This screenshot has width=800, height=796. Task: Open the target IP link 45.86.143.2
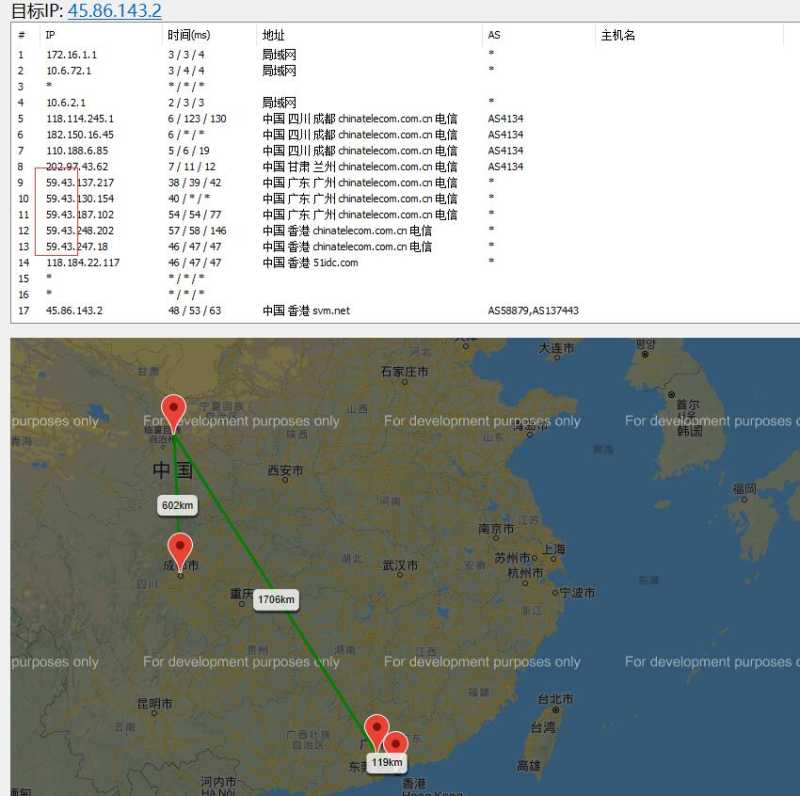coord(114,10)
